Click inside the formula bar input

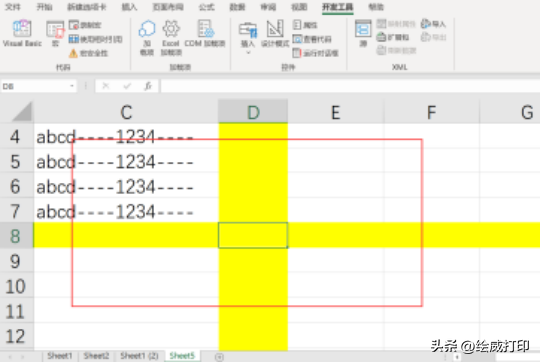click(350, 86)
